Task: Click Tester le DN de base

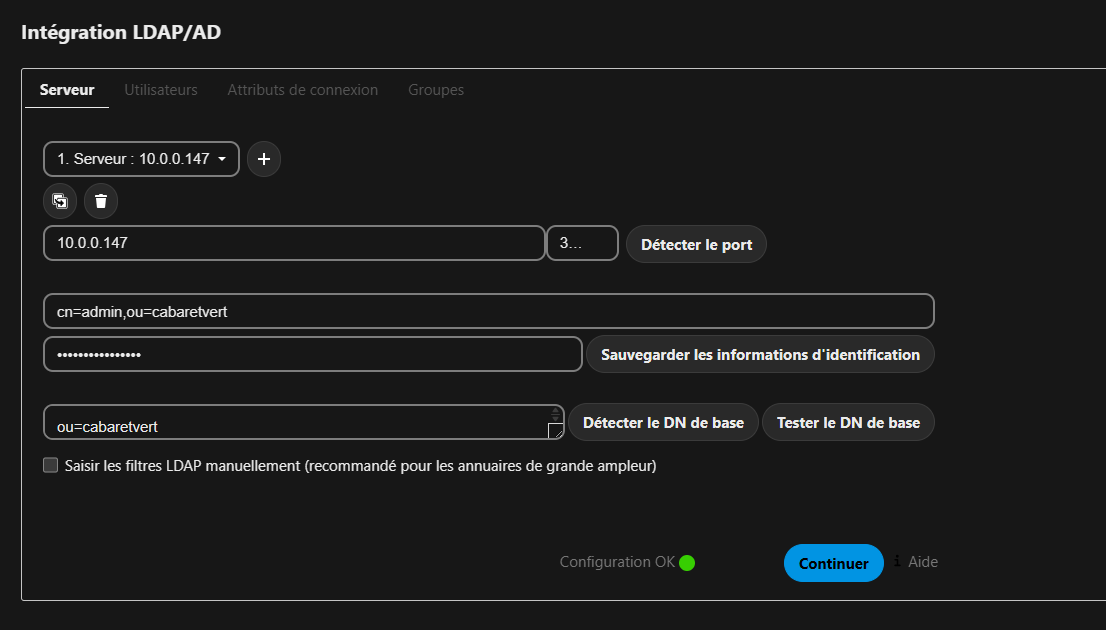Action: click(849, 423)
